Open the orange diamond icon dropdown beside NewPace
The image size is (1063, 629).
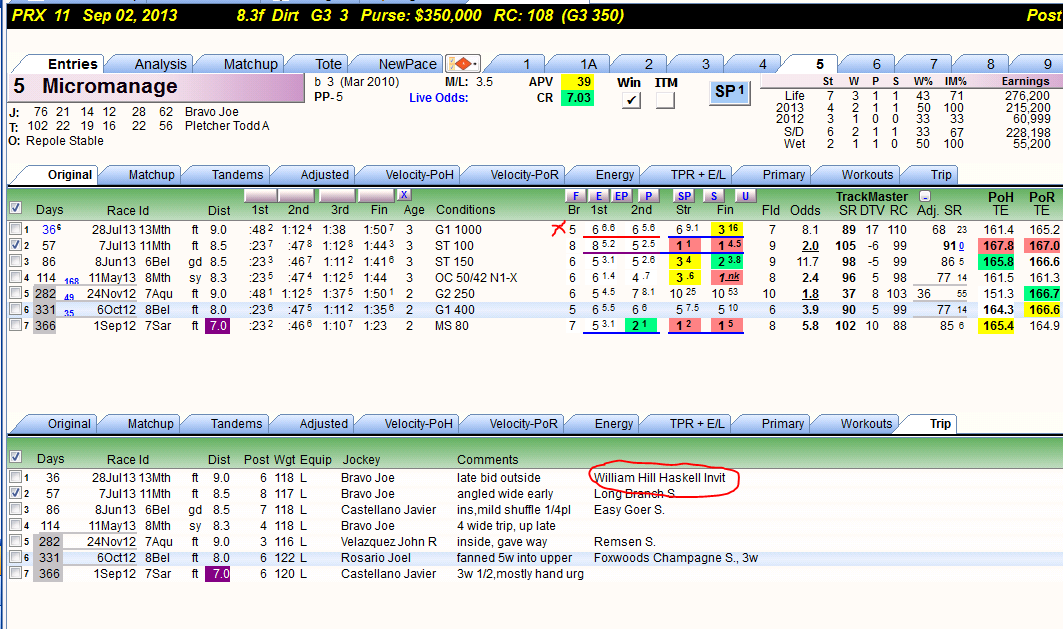point(462,64)
